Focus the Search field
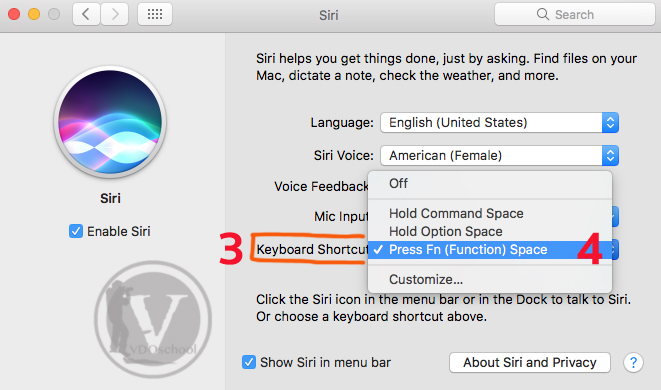661x390 pixels. 575,14
